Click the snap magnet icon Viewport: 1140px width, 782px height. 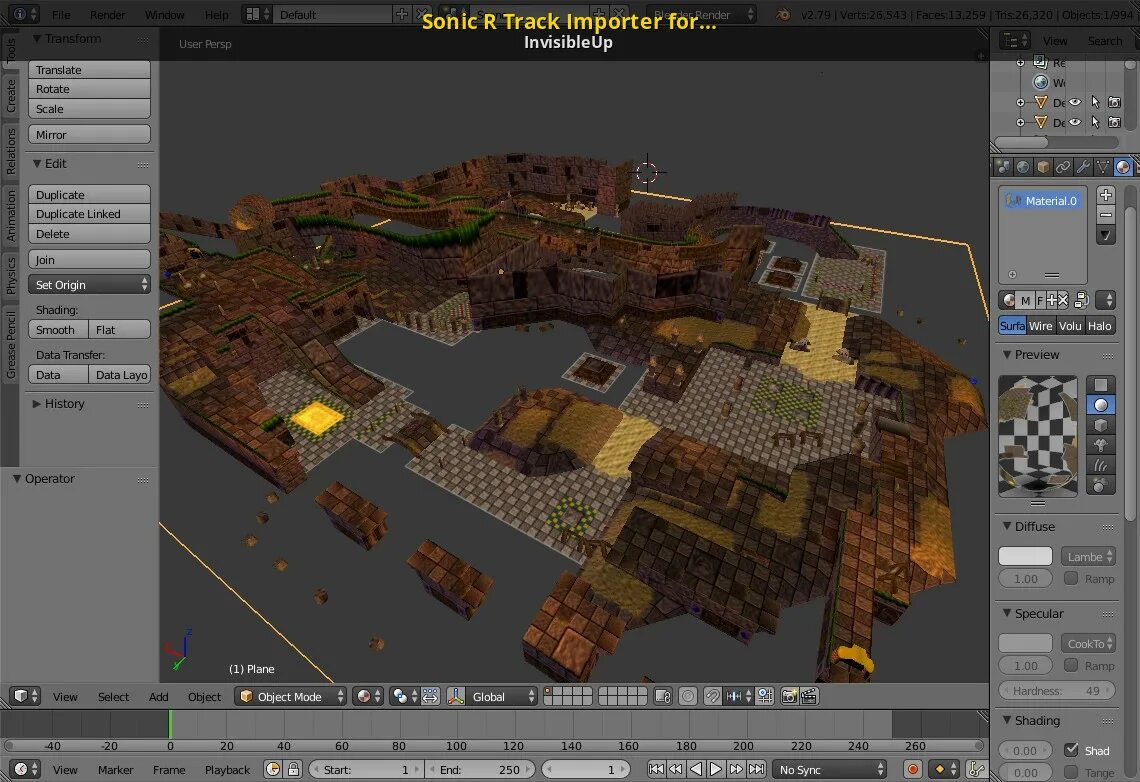click(712, 696)
